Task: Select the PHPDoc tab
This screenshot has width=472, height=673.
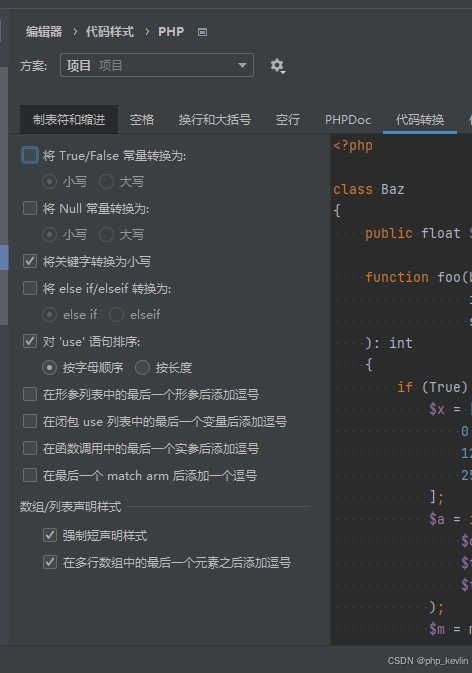Action: tap(348, 120)
